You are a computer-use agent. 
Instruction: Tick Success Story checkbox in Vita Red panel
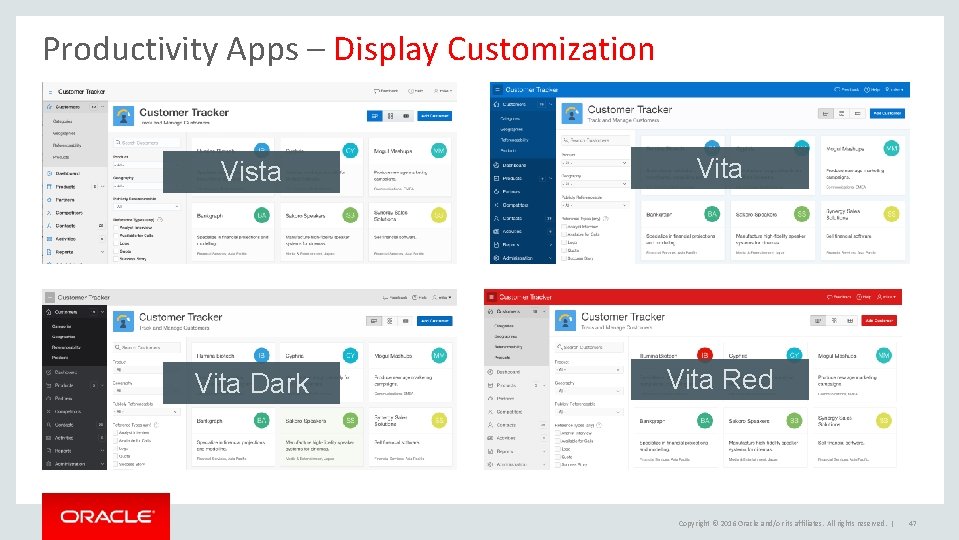pyautogui.click(x=558, y=465)
